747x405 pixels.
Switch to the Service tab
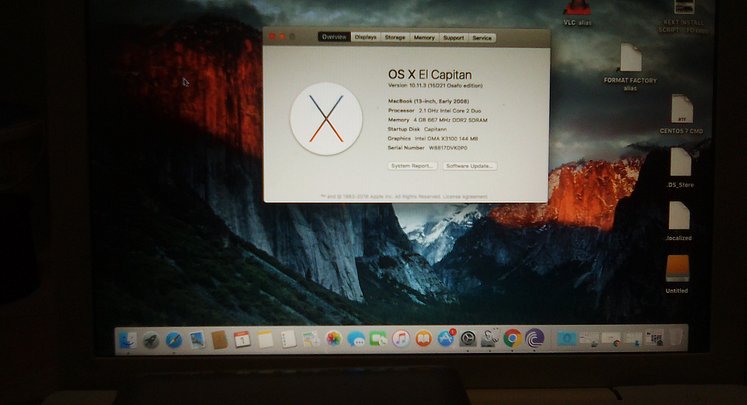(482, 38)
